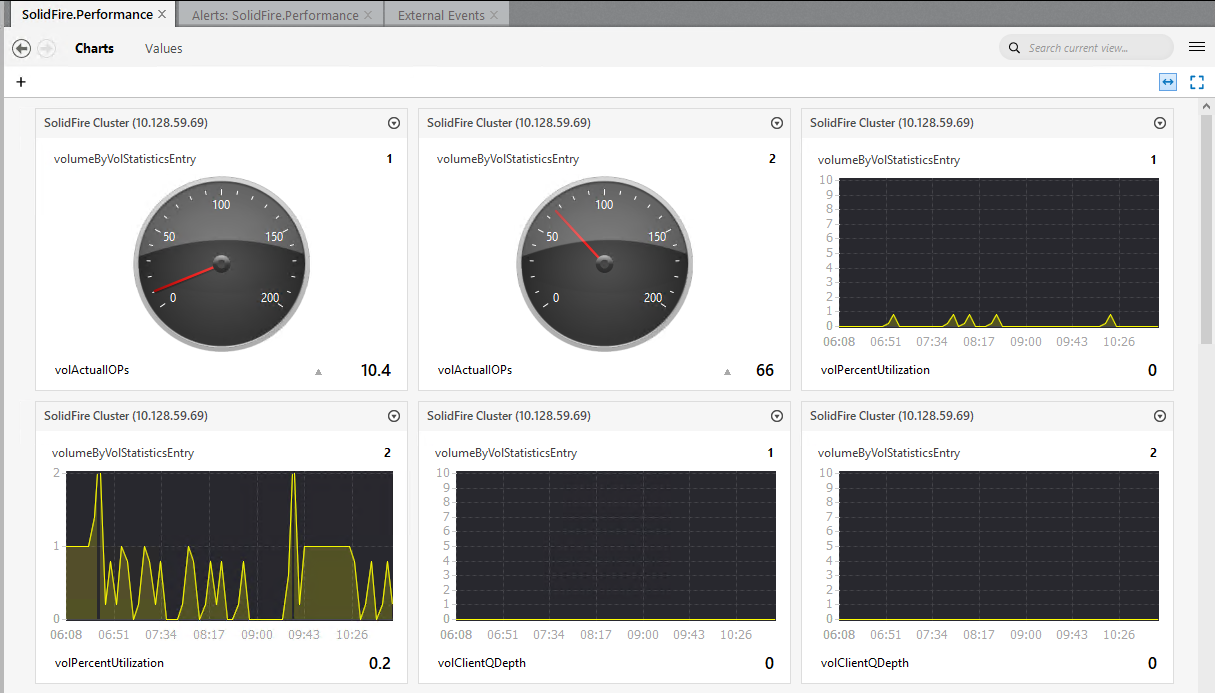The image size is (1215, 693).
Task: Close the Alerts: SolidFire.Performance tab
Action: tap(368, 15)
